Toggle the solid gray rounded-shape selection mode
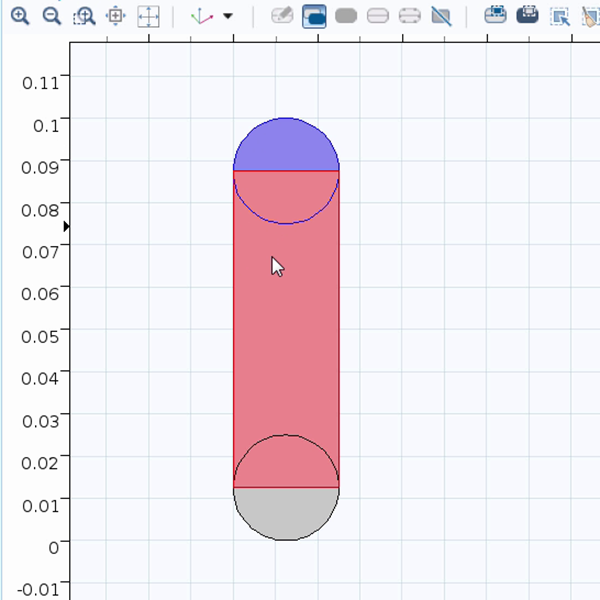Screen dimensions: 600x600 coord(346,16)
